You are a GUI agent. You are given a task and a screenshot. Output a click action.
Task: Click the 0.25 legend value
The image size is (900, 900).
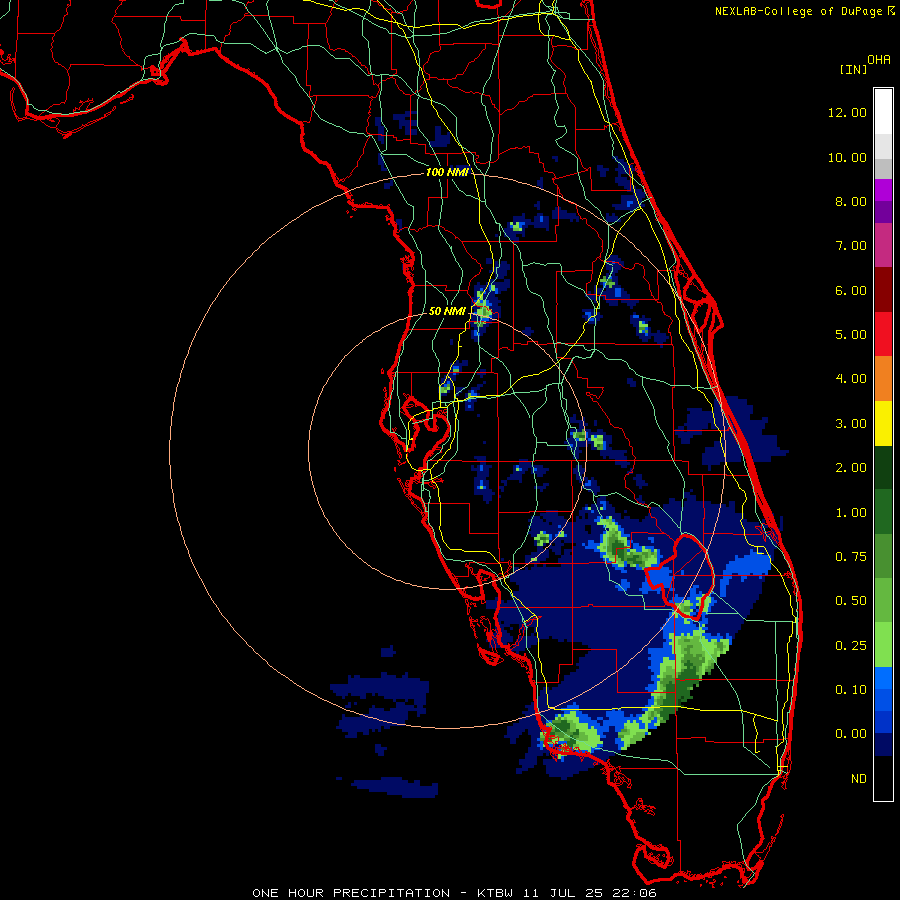[x=851, y=646]
